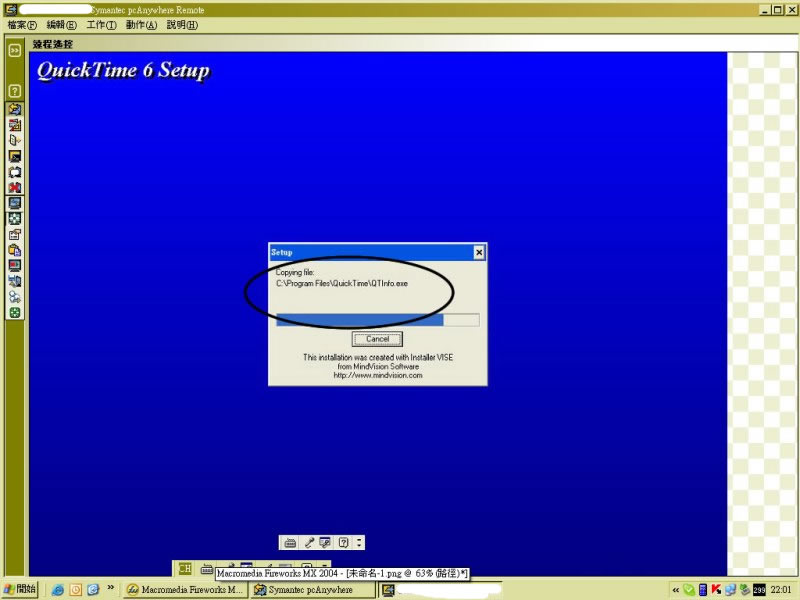This screenshot has width=800, height=600.
Task: Click the network computers tray icon
Action: [730, 590]
